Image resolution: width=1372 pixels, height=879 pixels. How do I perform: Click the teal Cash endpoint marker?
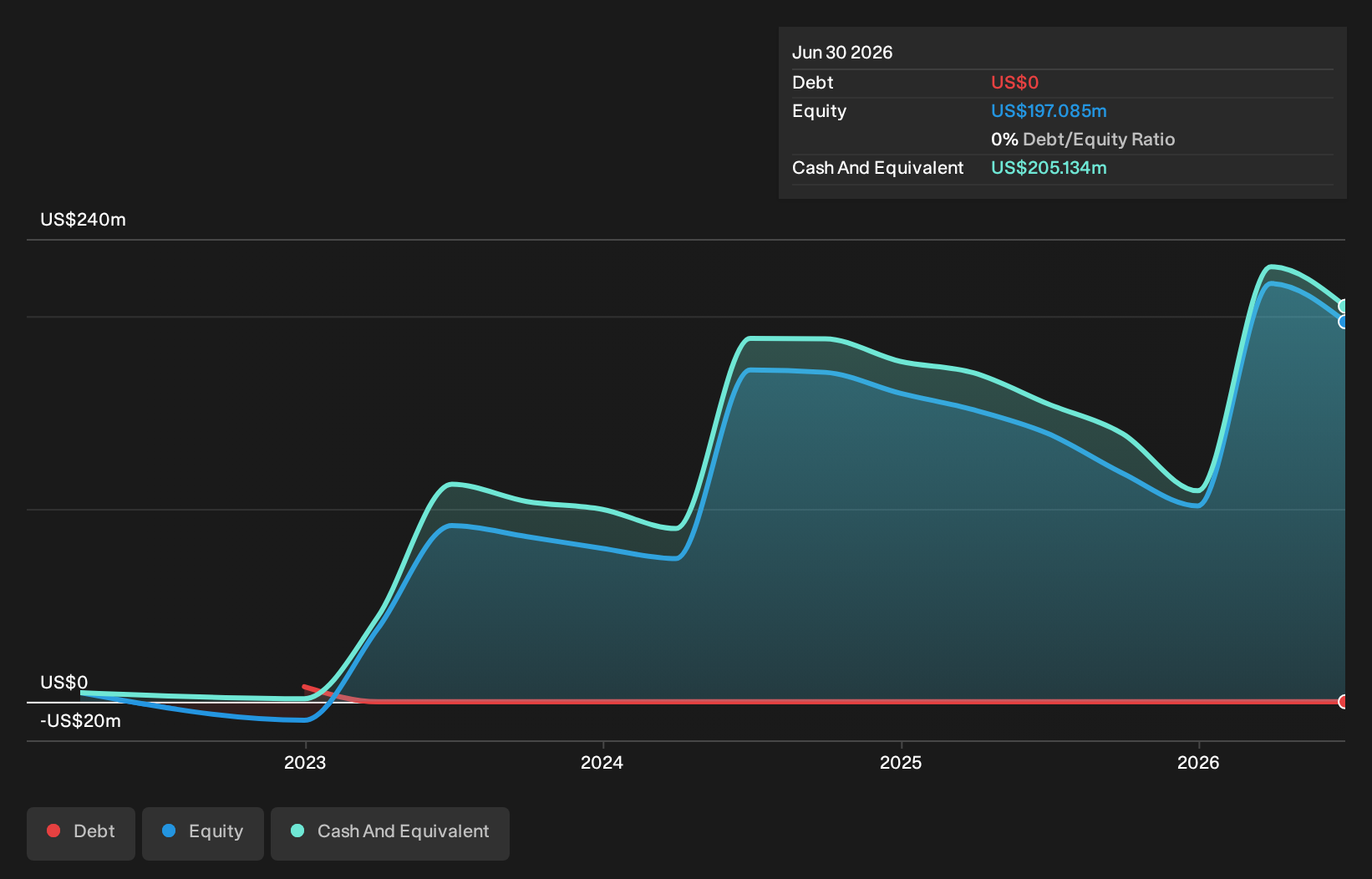1344,306
